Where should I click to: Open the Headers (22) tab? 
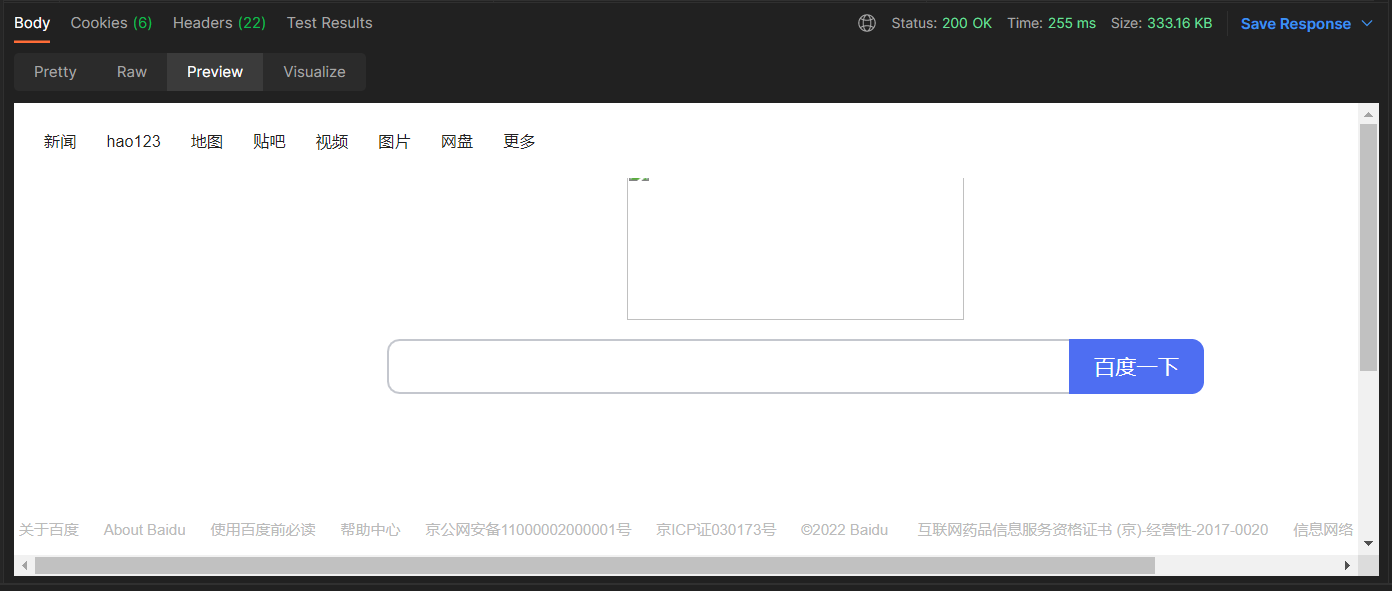pyautogui.click(x=219, y=23)
